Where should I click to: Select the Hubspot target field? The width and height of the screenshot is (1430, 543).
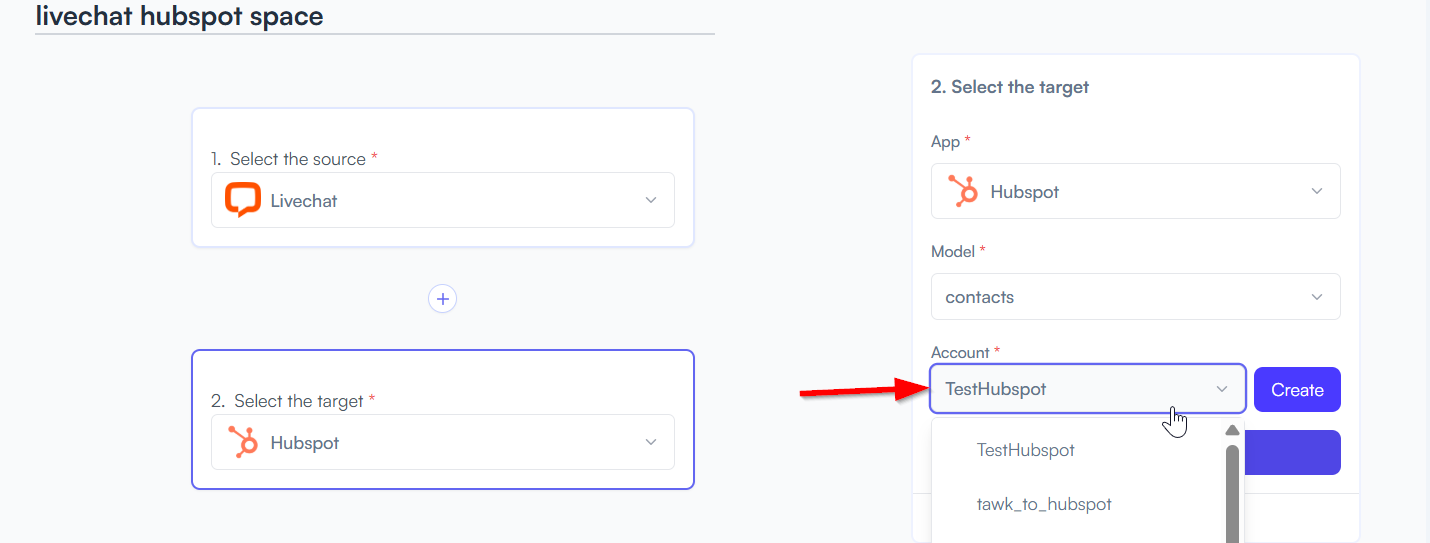pos(442,442)
